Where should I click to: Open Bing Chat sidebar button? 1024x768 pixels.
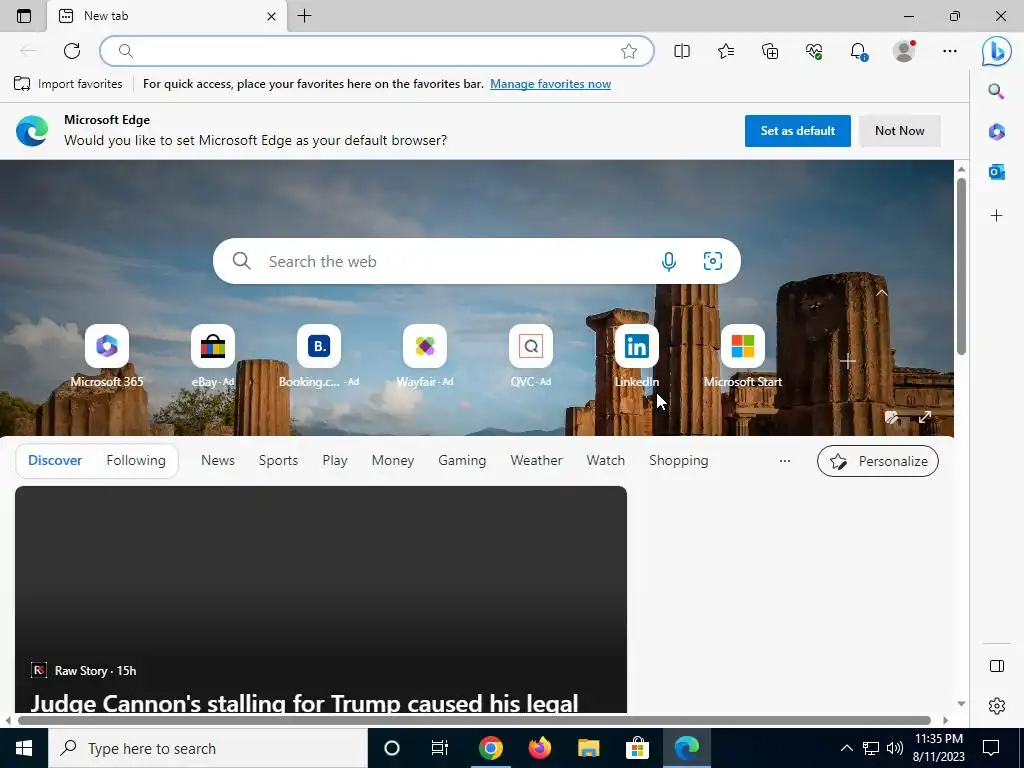click(997, 51)
